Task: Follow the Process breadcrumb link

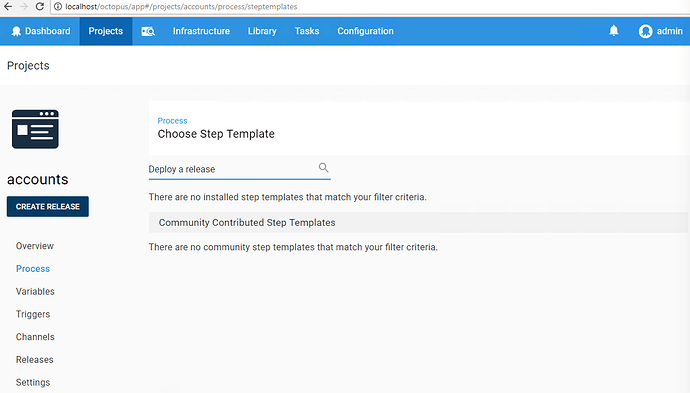Action: pyautogui.click(x=172, y=121)
